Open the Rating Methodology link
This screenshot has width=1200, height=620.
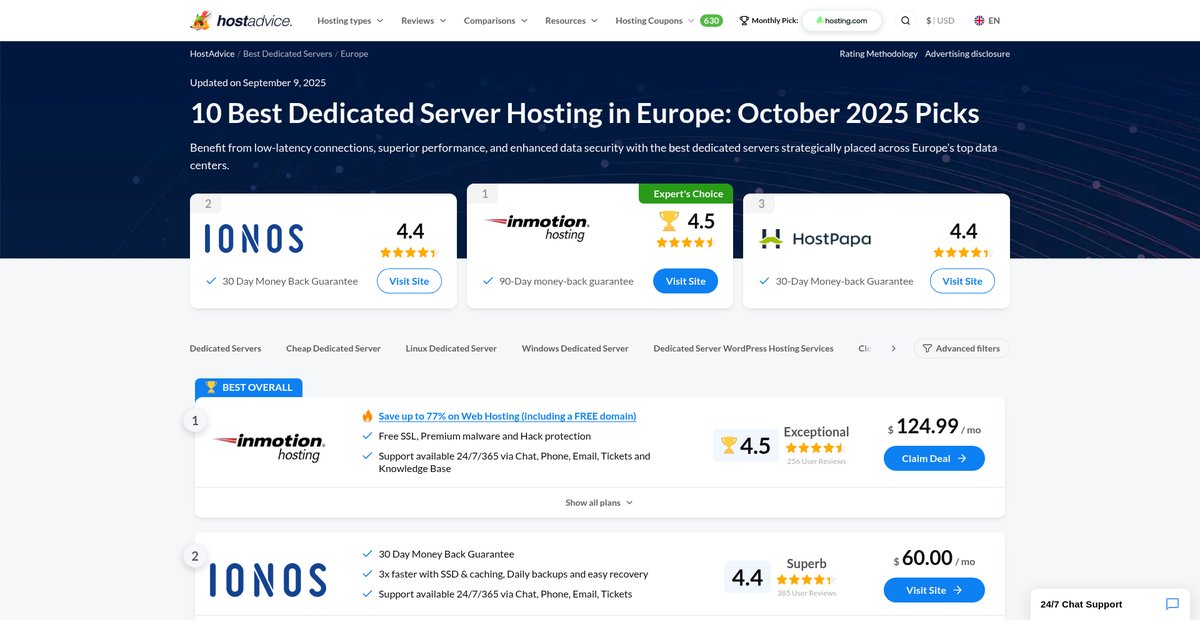pyautogui.click(x=878, y=54)
